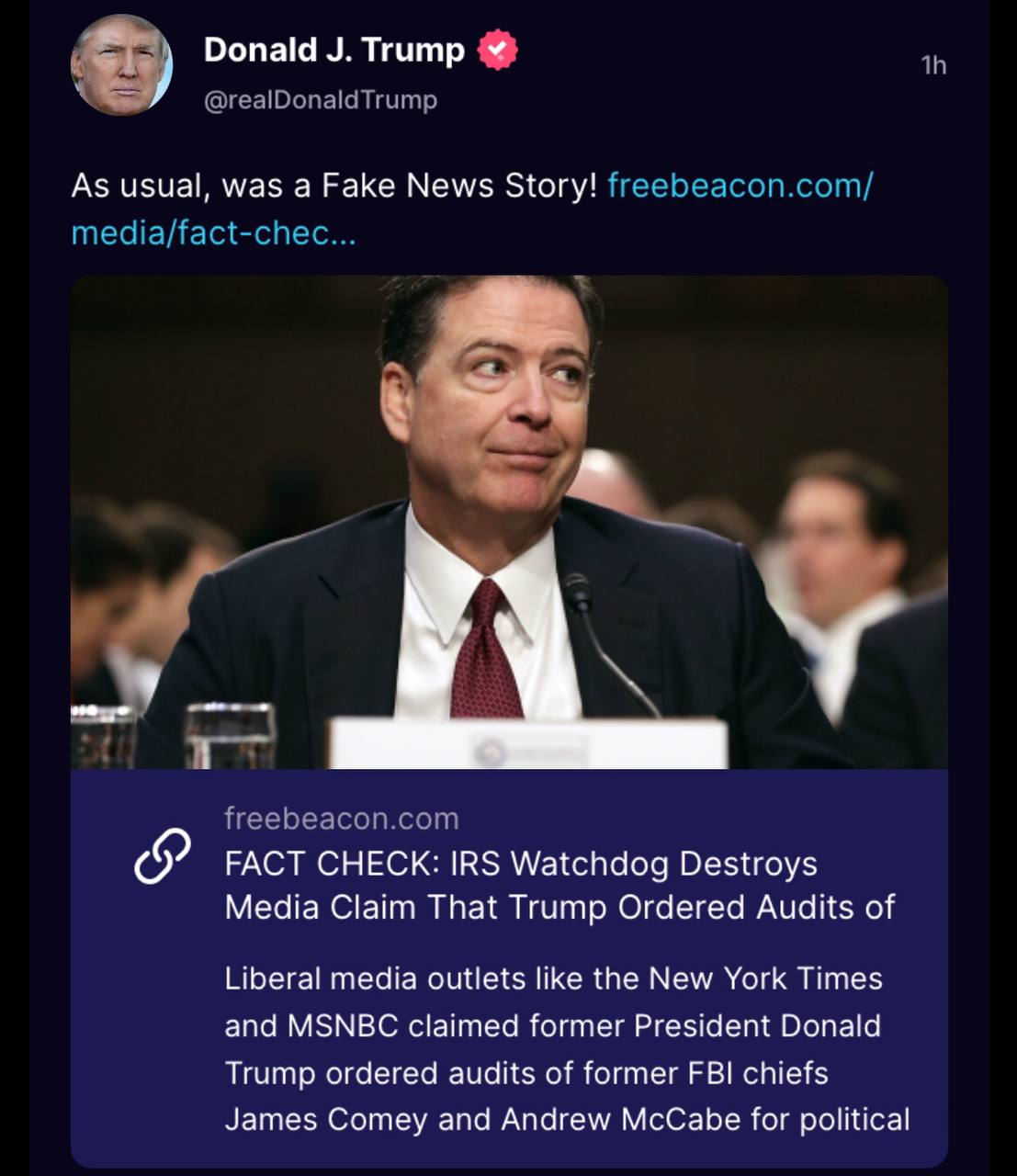Select the "As usual, was a Fake News Story!" text
This screenshot has width=1017, height=1176.
pyautogui.click(x=334, y=186)
